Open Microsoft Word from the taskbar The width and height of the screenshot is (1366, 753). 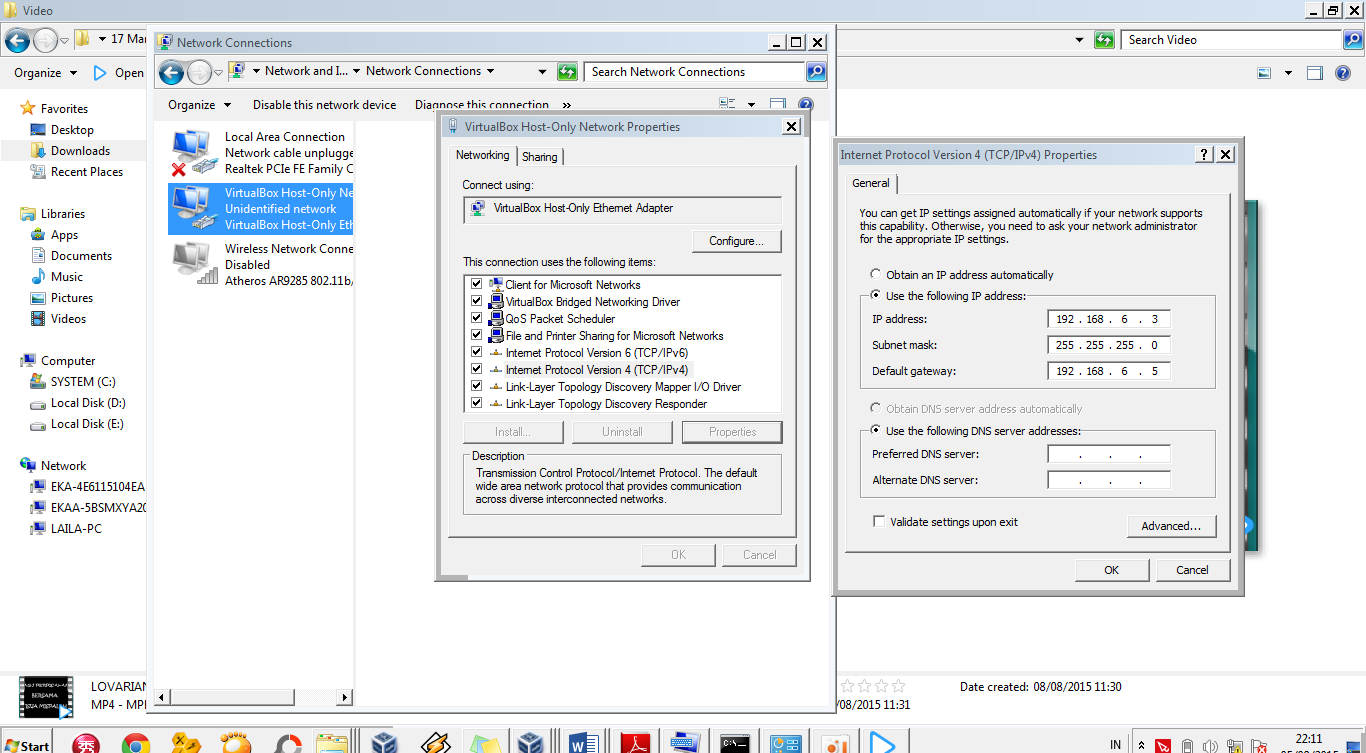pos(582,744)
